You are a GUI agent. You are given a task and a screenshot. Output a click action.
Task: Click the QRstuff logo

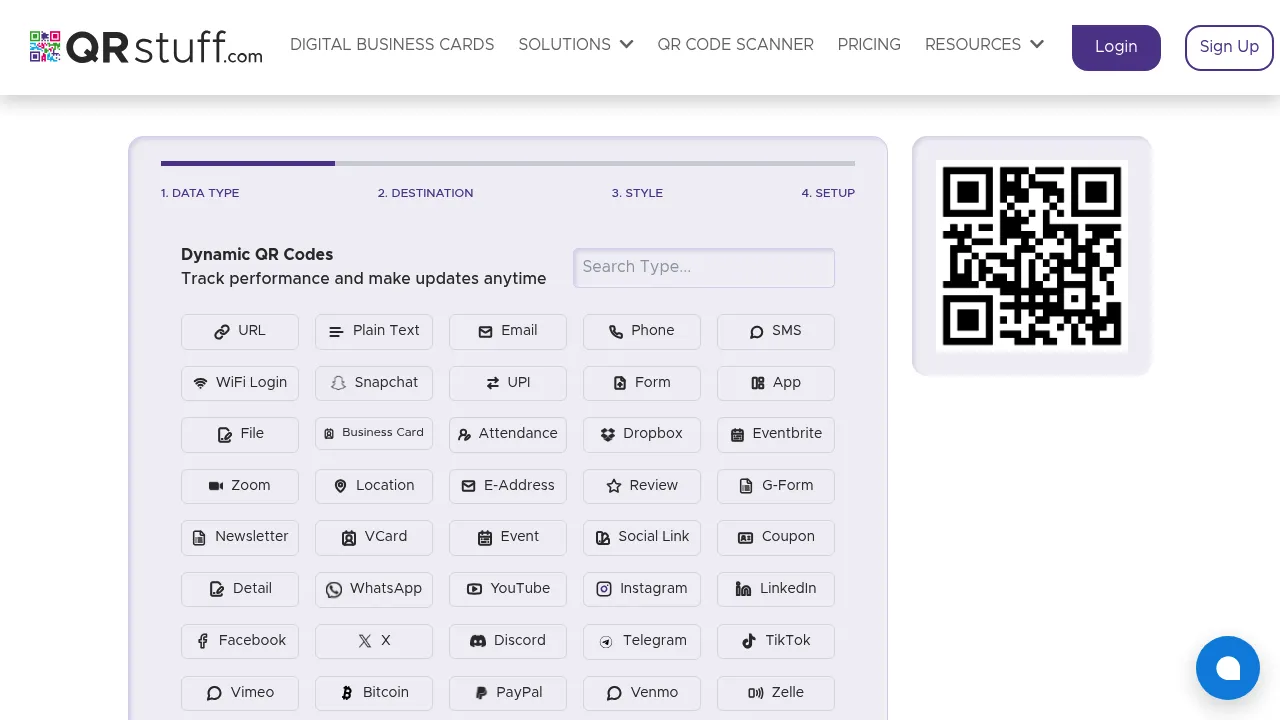pos(145,47)
